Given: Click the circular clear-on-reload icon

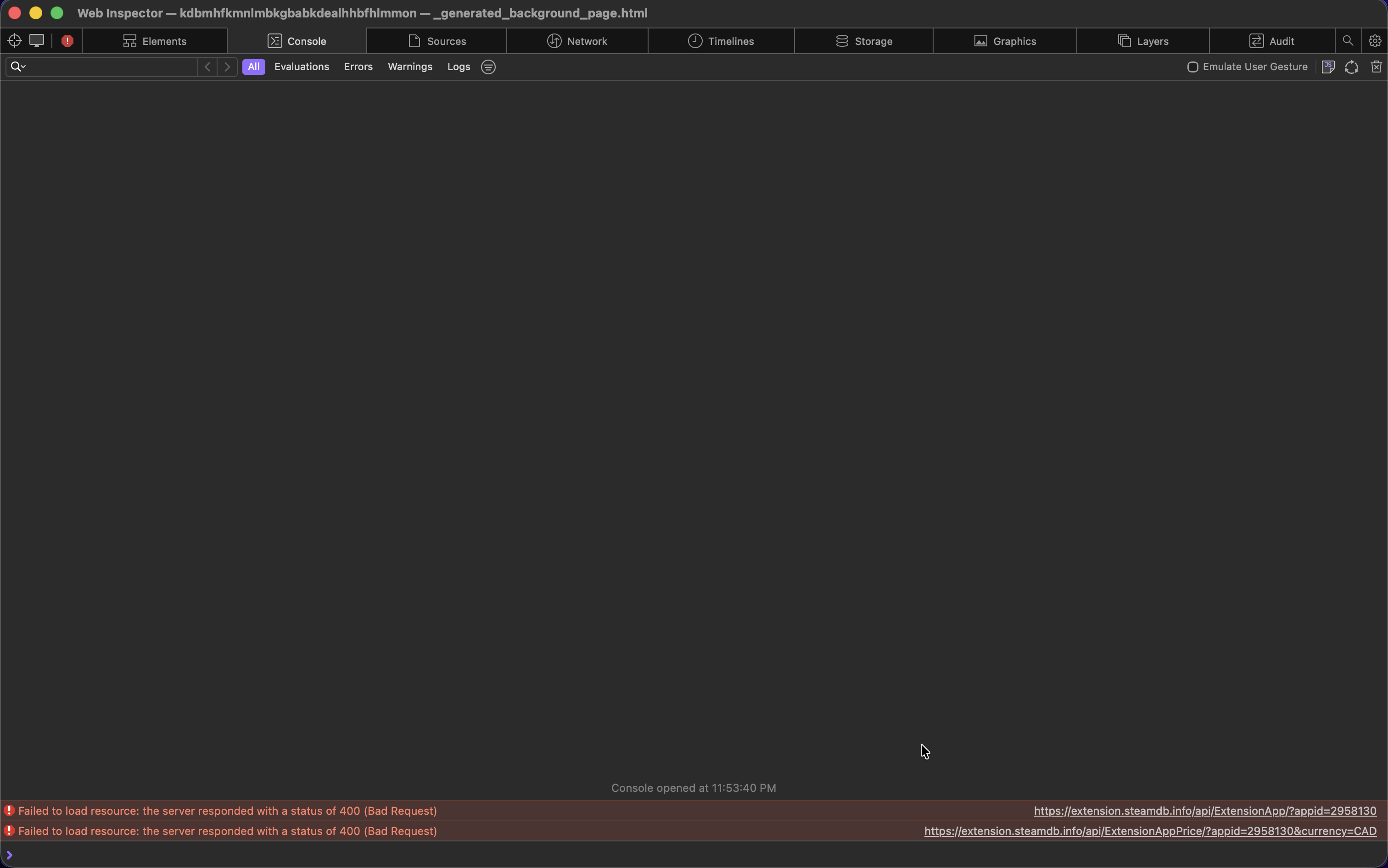Looking at the screenshot, I should pyautogui.click(x=1352, y=67).
